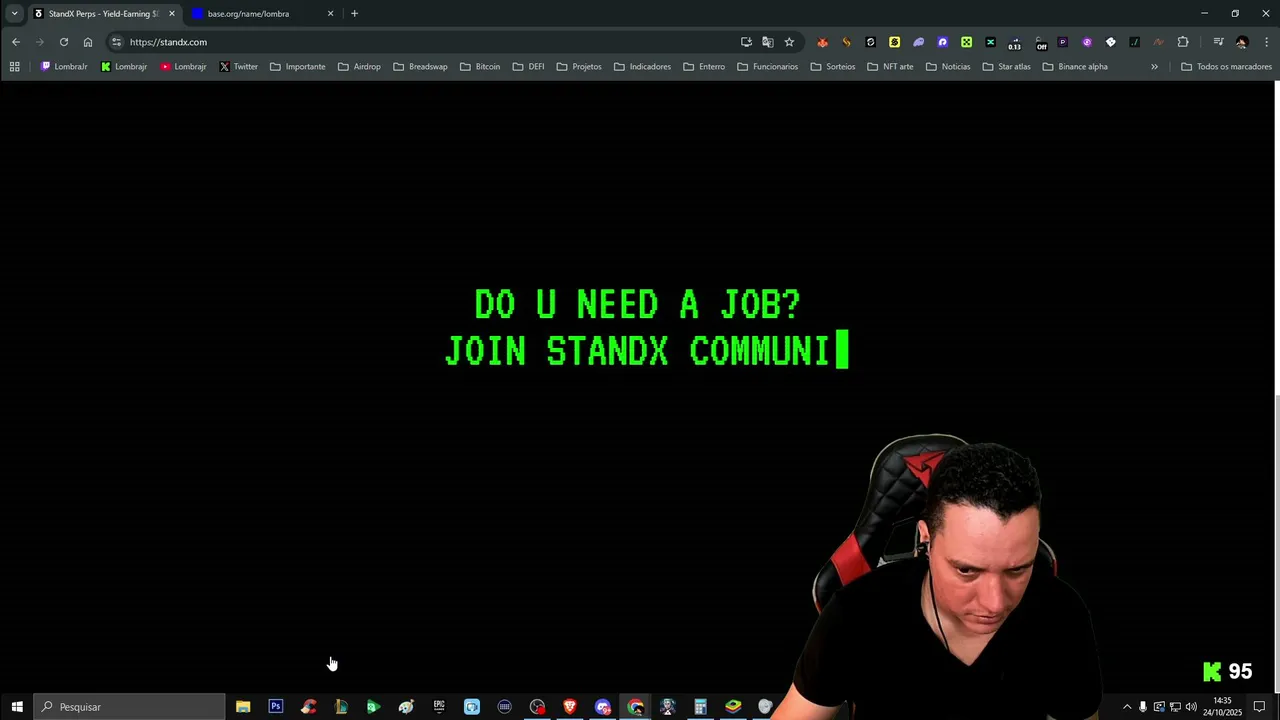
Task: Open the Enterro bookmark folder
Action: click(x=704, y=67)
